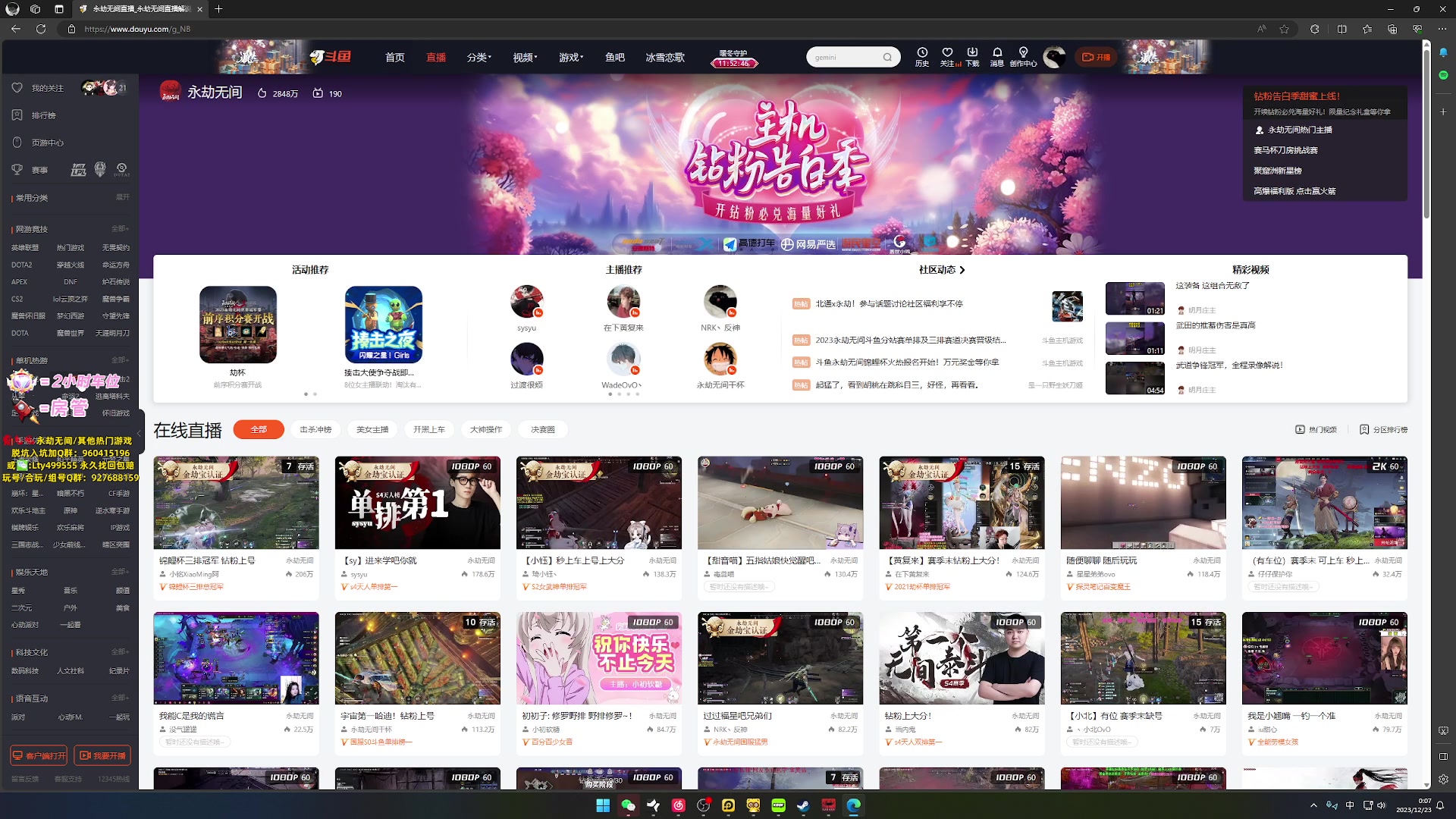
Task: Open 排行榜 ranking icon in the sidebar
Action: [x=17, y=115]
